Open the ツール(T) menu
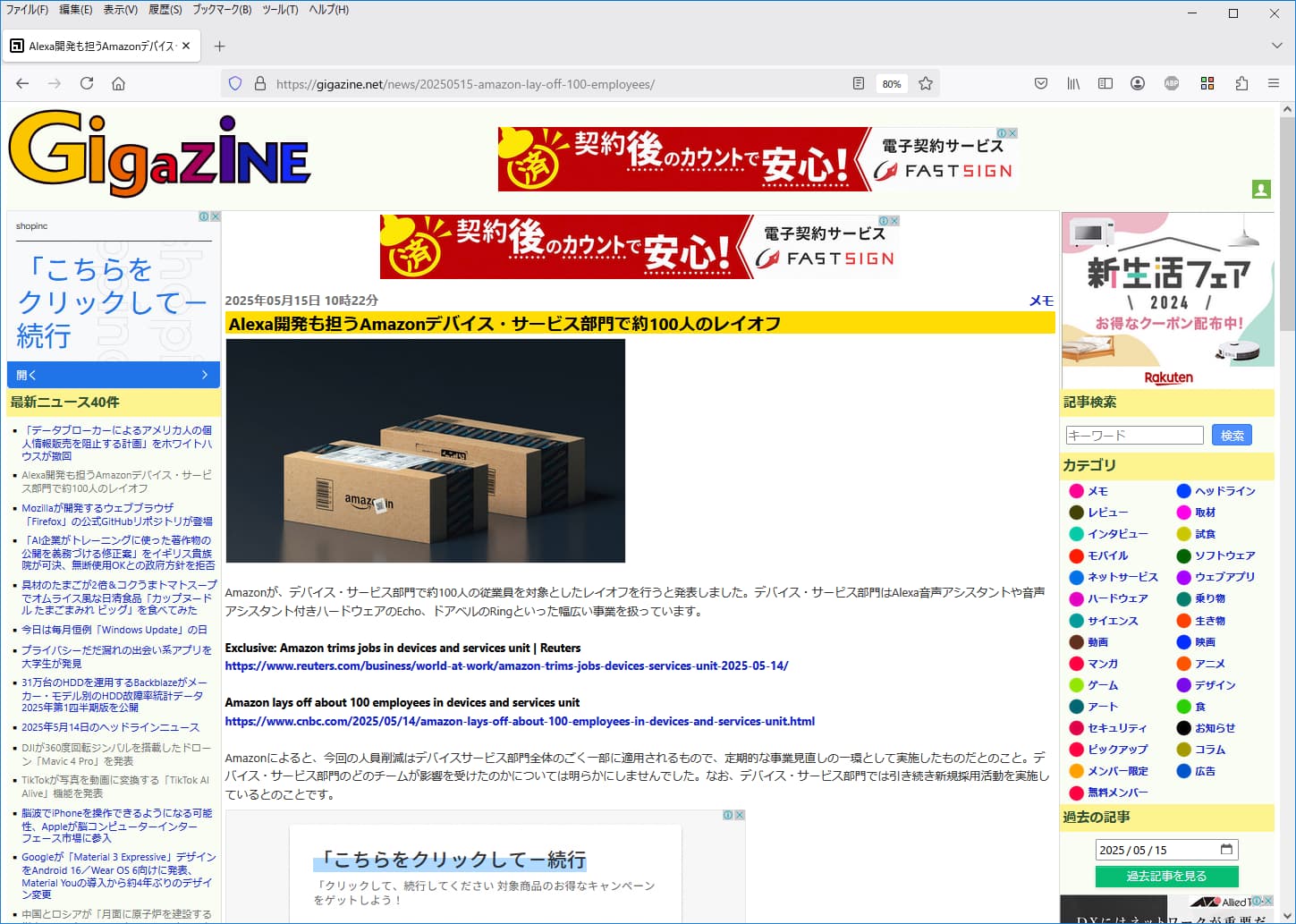 280,10
